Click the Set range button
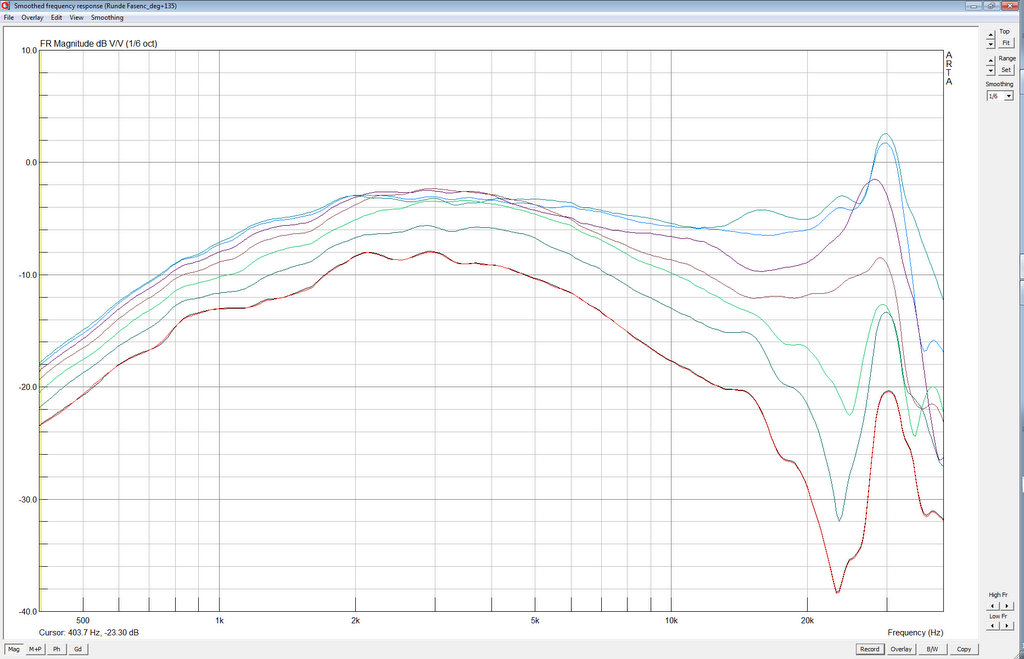 (1006, 70)
